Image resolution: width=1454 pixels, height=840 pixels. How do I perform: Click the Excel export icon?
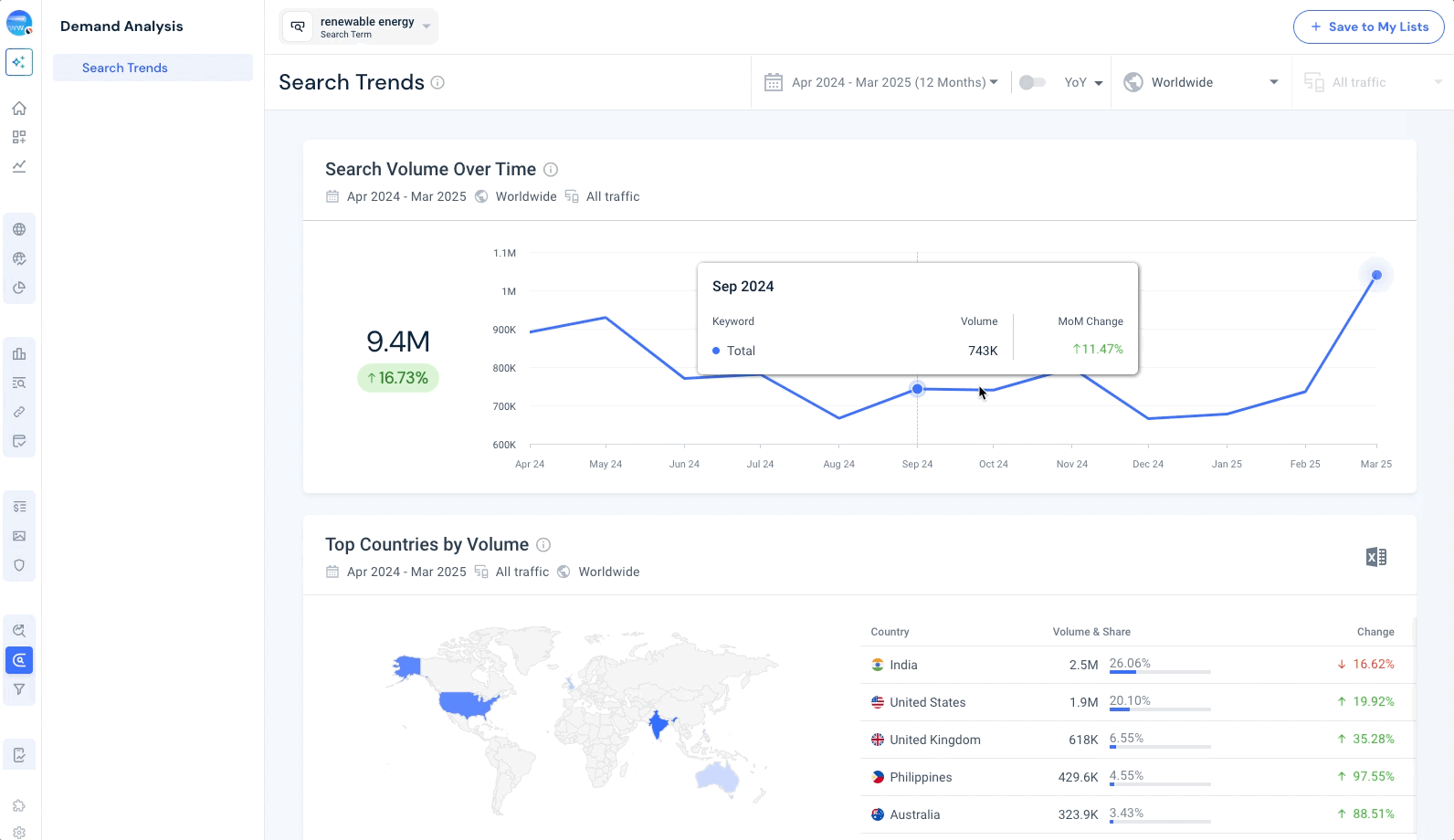pyautogui.click(x=1375, y=557)
